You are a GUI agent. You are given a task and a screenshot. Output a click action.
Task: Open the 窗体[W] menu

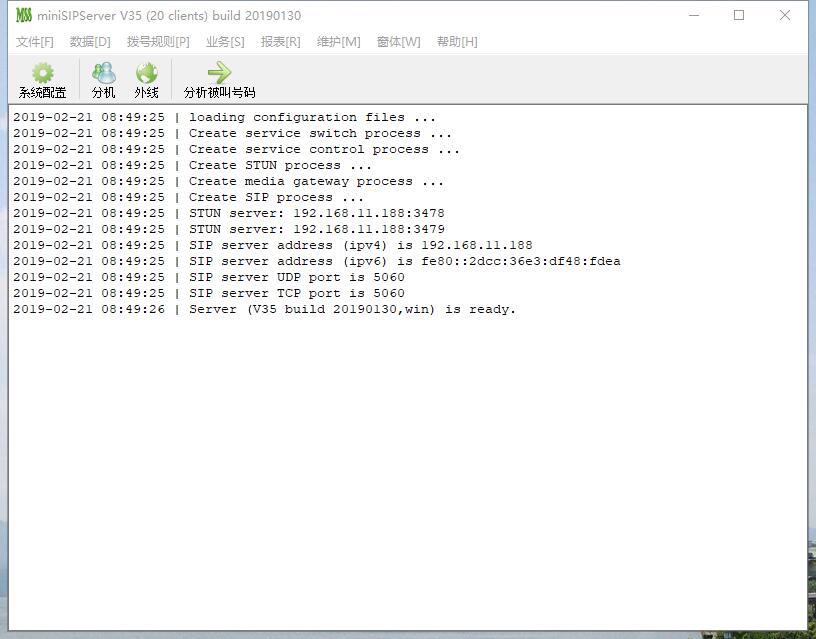coord(398,42)
